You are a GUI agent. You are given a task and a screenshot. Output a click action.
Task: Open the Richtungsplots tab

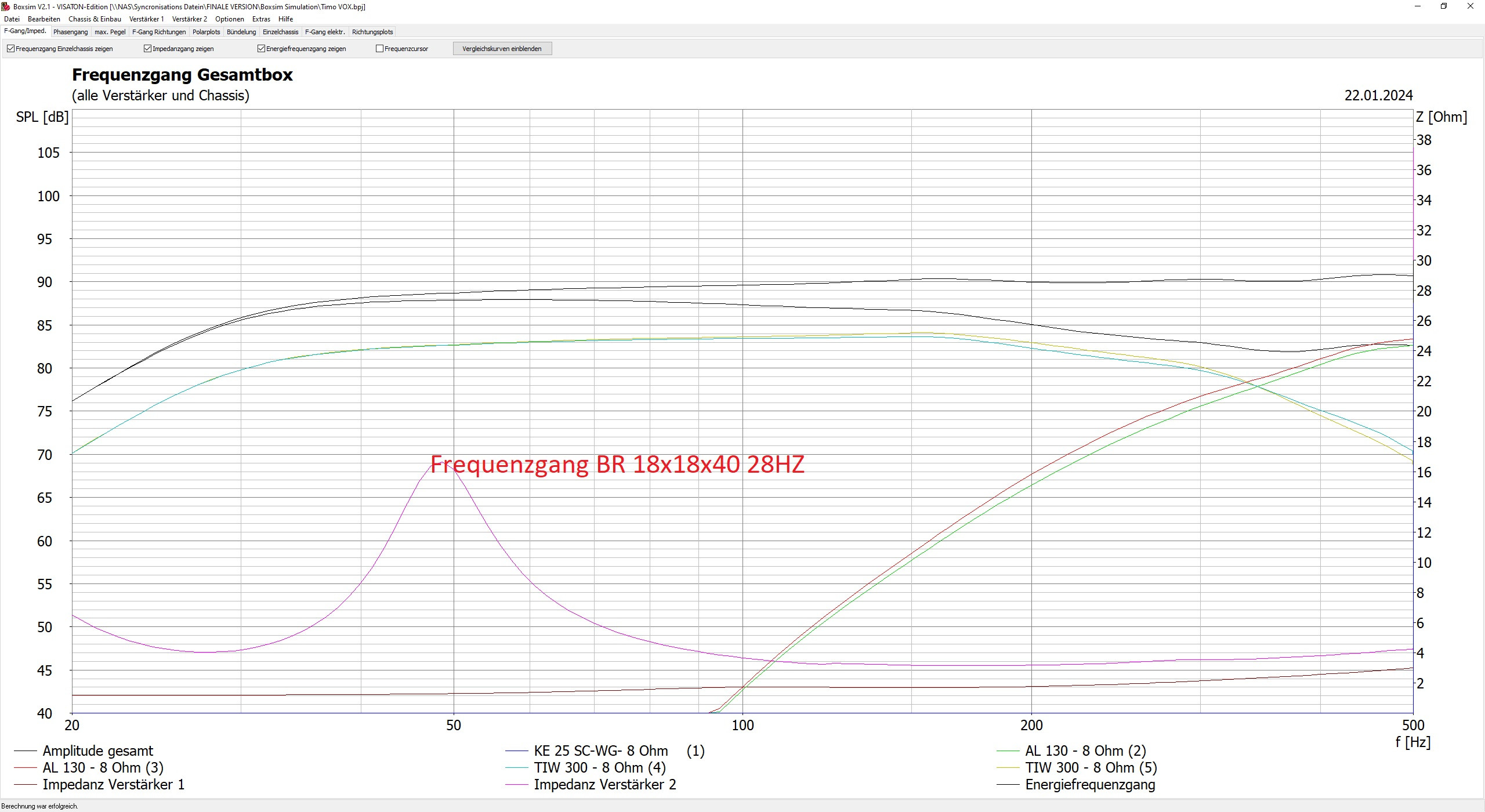(x=372, y=32)
